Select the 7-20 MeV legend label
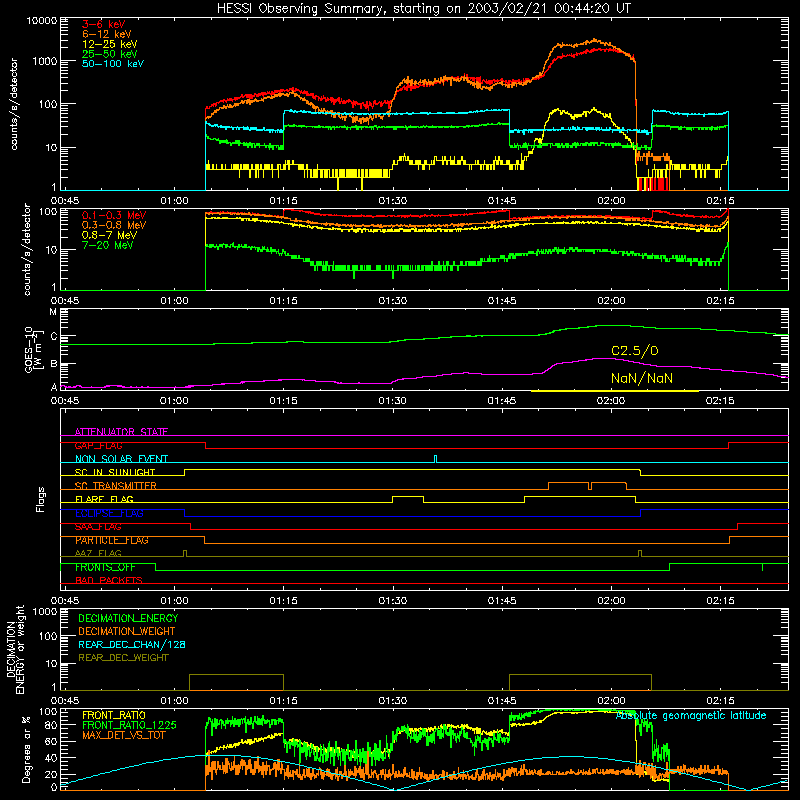The image size is (800, 800). tap(107, 245)
